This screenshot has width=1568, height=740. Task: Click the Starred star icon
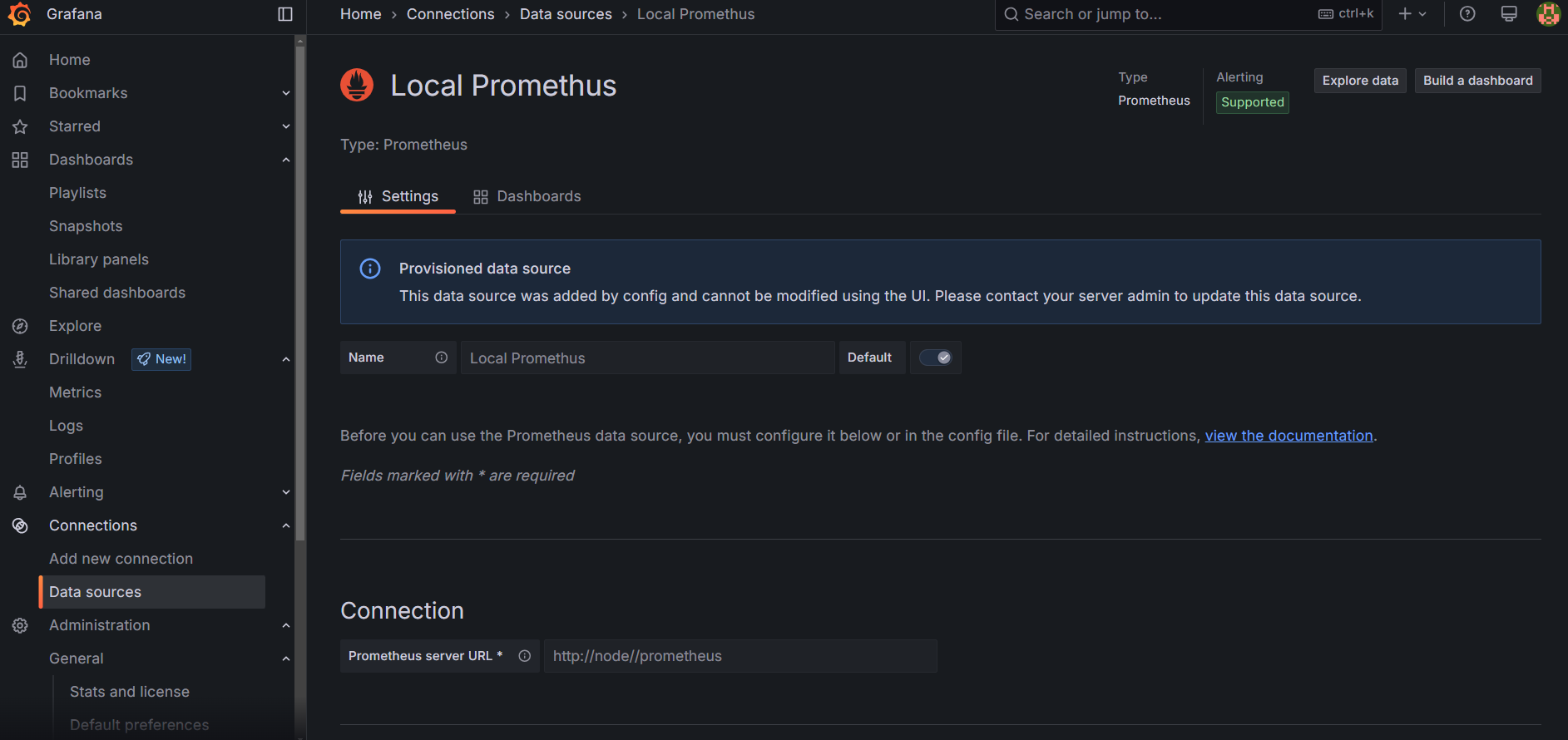click(20, 126)
